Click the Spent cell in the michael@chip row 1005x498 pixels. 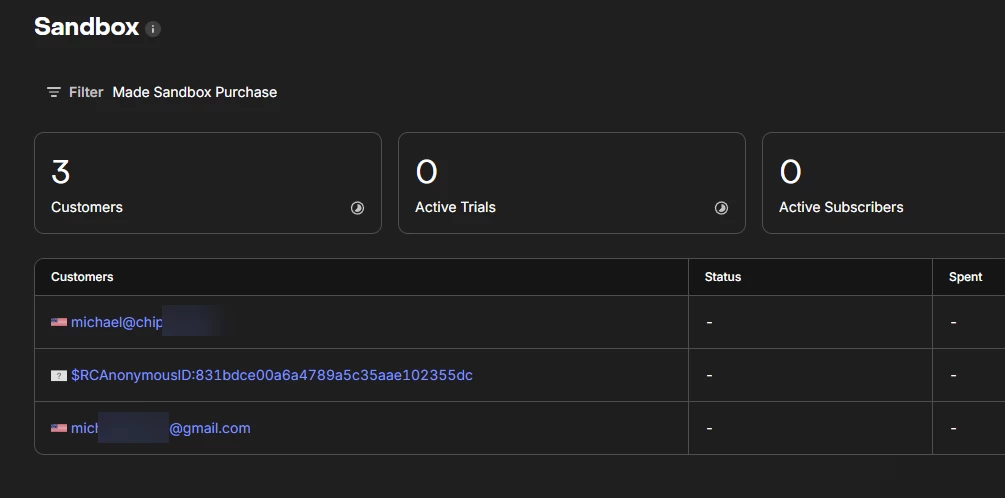coord(968,322)
